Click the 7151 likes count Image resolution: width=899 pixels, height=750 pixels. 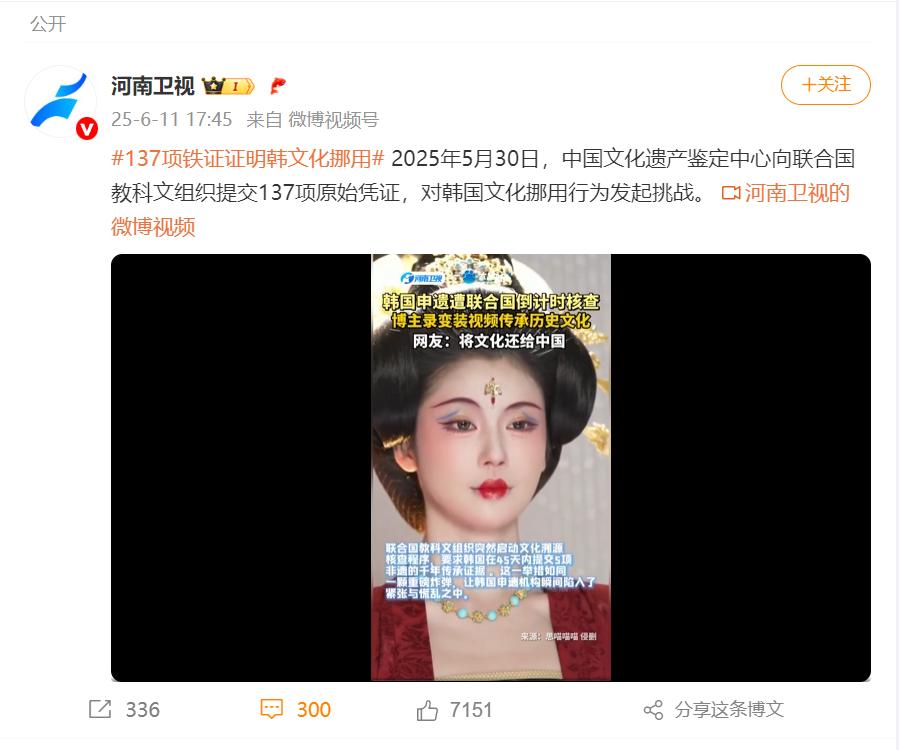[x=471, y=710]
